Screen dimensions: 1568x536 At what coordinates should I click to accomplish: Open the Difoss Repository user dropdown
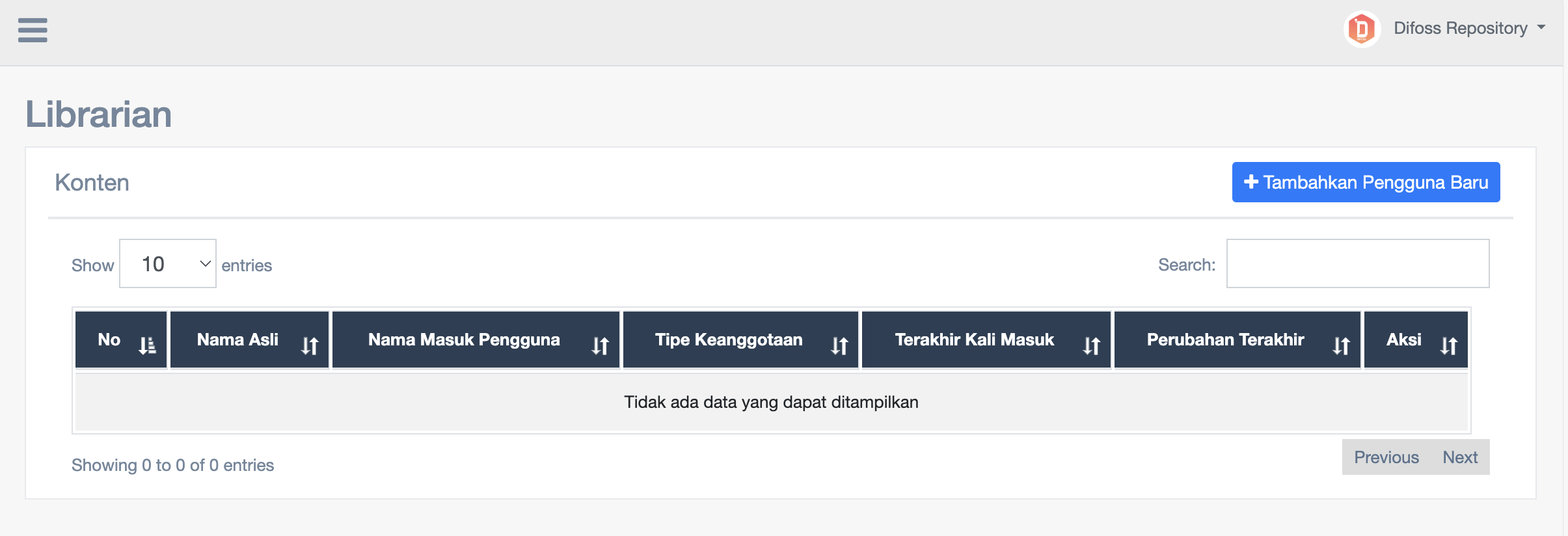coord(1460,29)
